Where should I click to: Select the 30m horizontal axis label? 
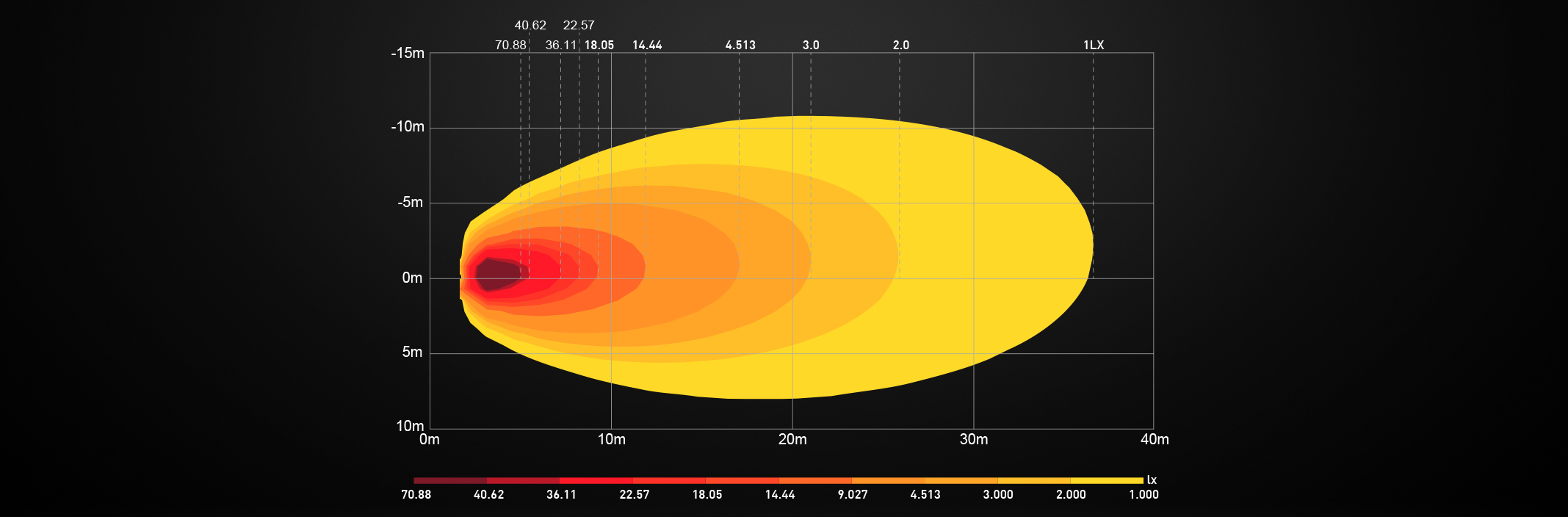click(974, 439)
